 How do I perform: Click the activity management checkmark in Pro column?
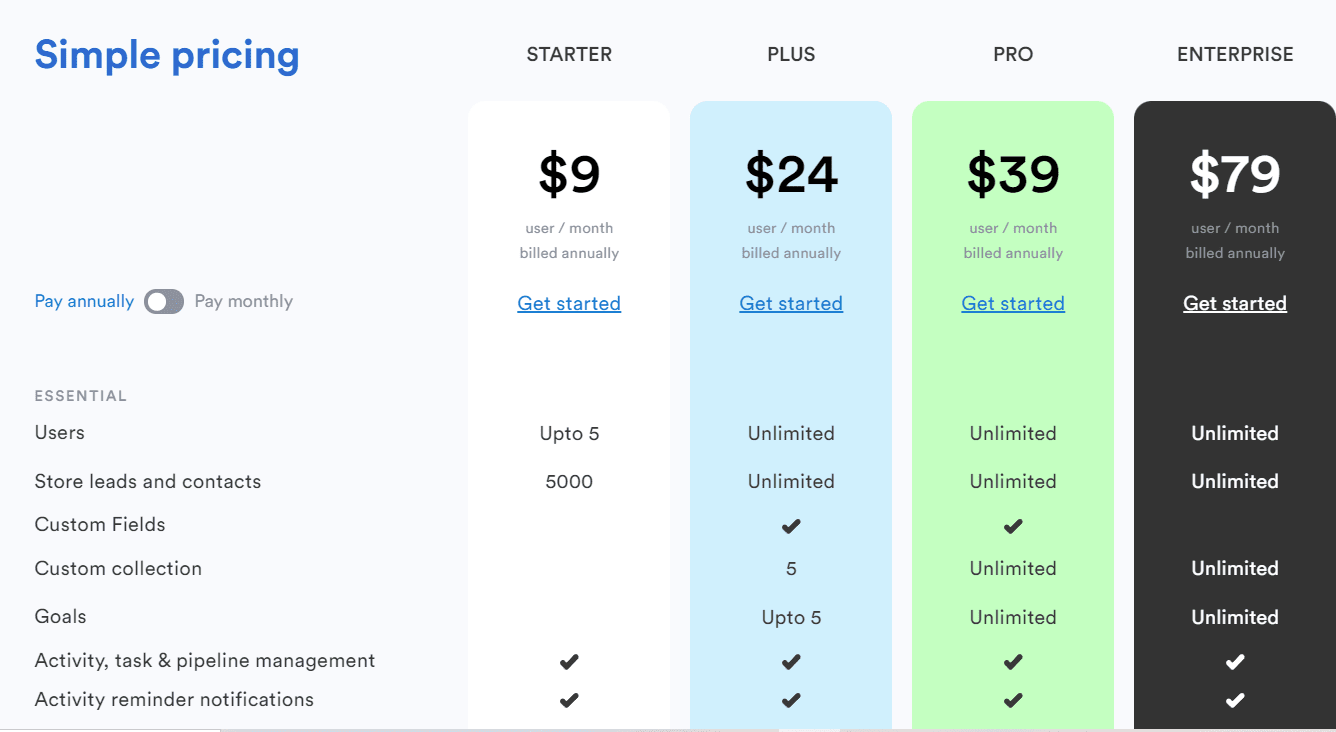[1013, 661]
